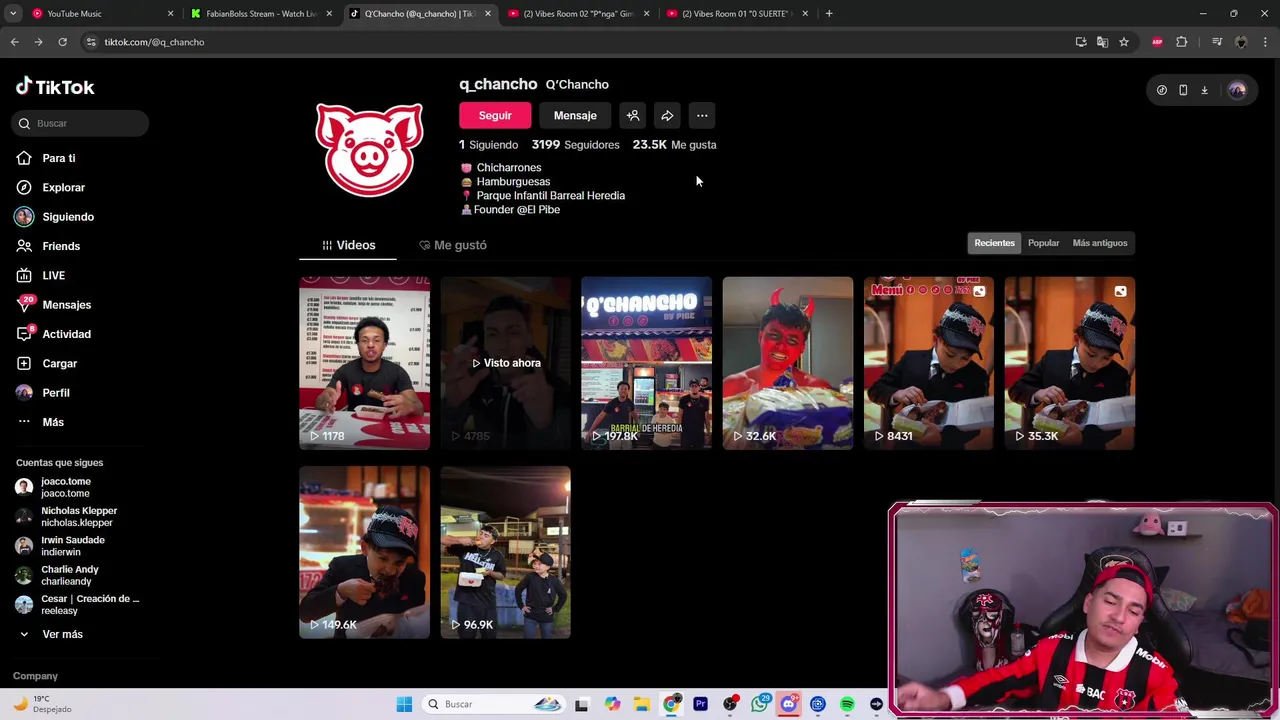Open Discord from taskbar
This screenshot has width=1280, height=720.
[x=788, y=704]
